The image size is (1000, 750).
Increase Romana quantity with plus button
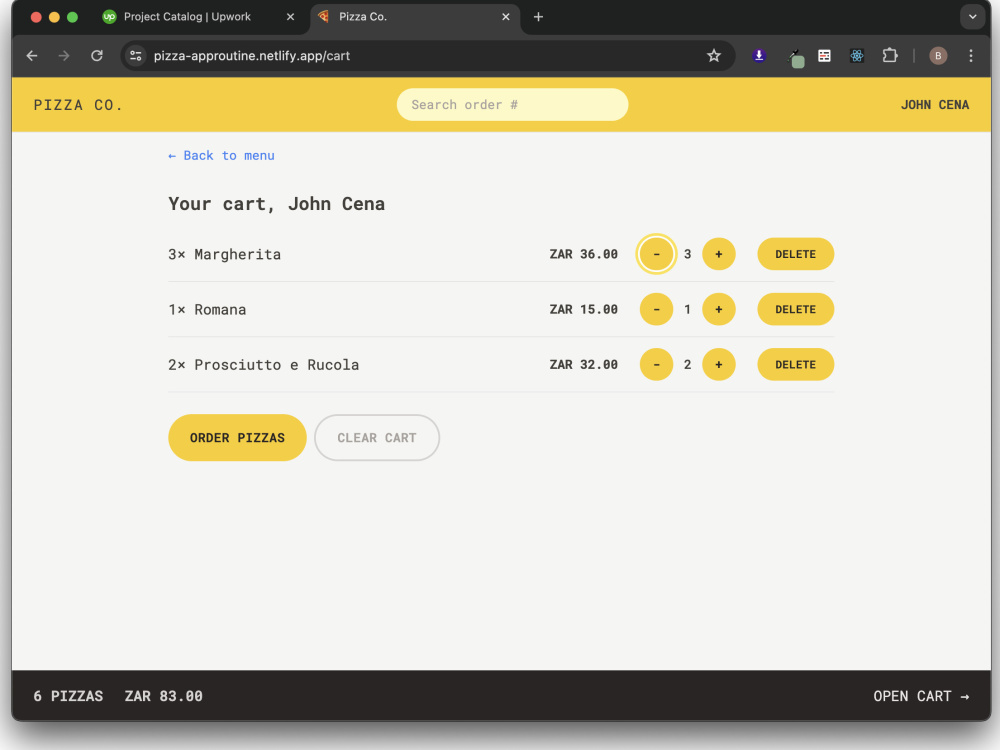coord(719,309)
